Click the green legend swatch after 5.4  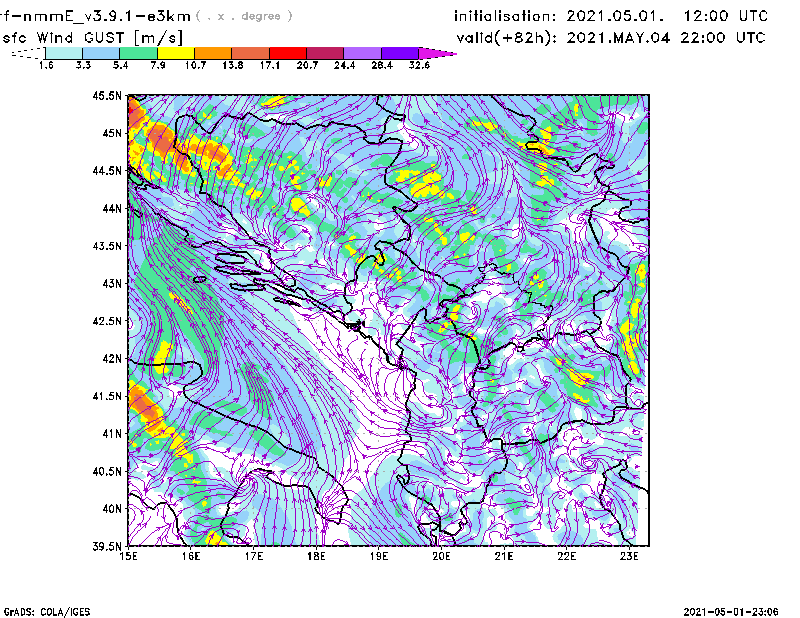138,53
